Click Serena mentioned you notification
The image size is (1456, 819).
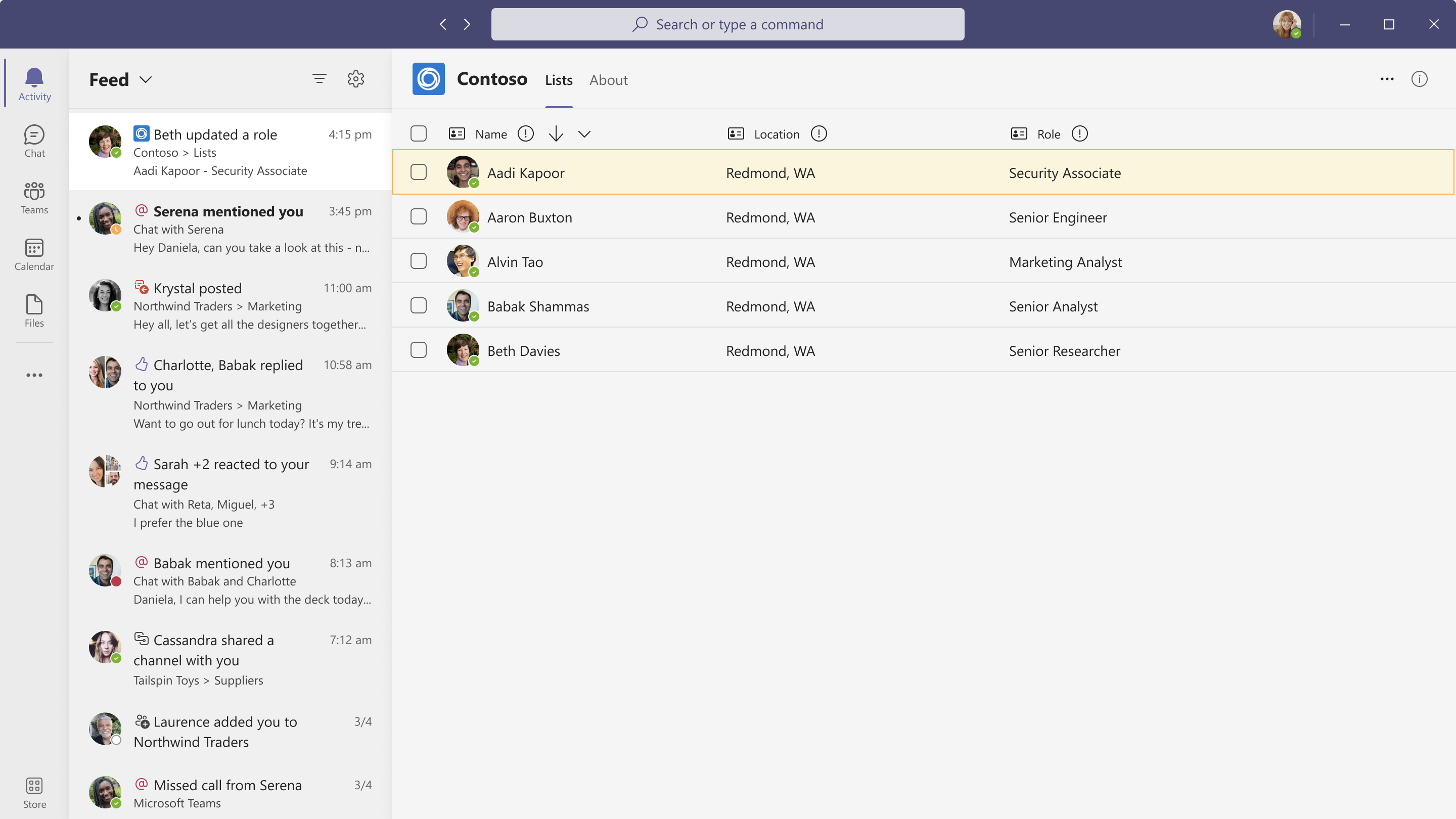(229, 228)
